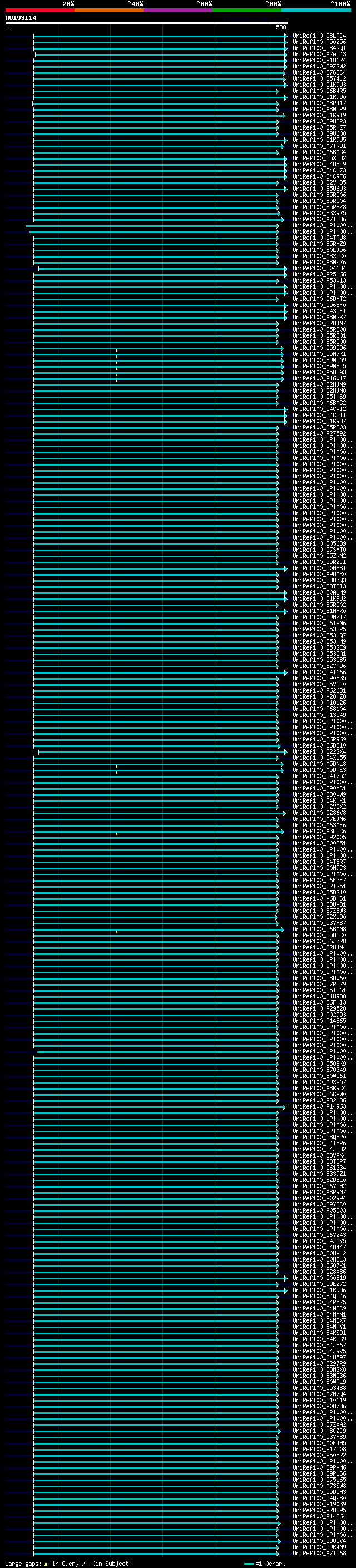
Task: Click the label UniRef100_A7TKD1
Action: 319,146
